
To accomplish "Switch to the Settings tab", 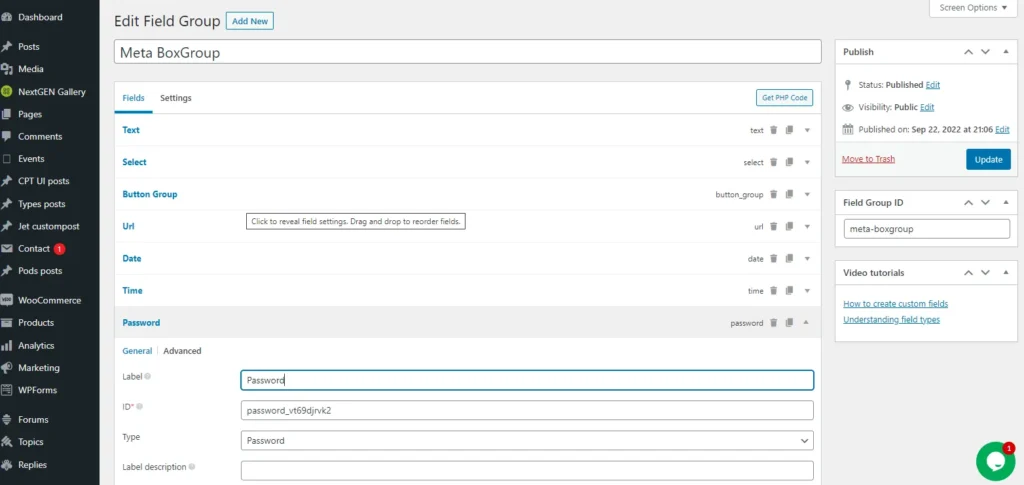I will tap(176, 98).
